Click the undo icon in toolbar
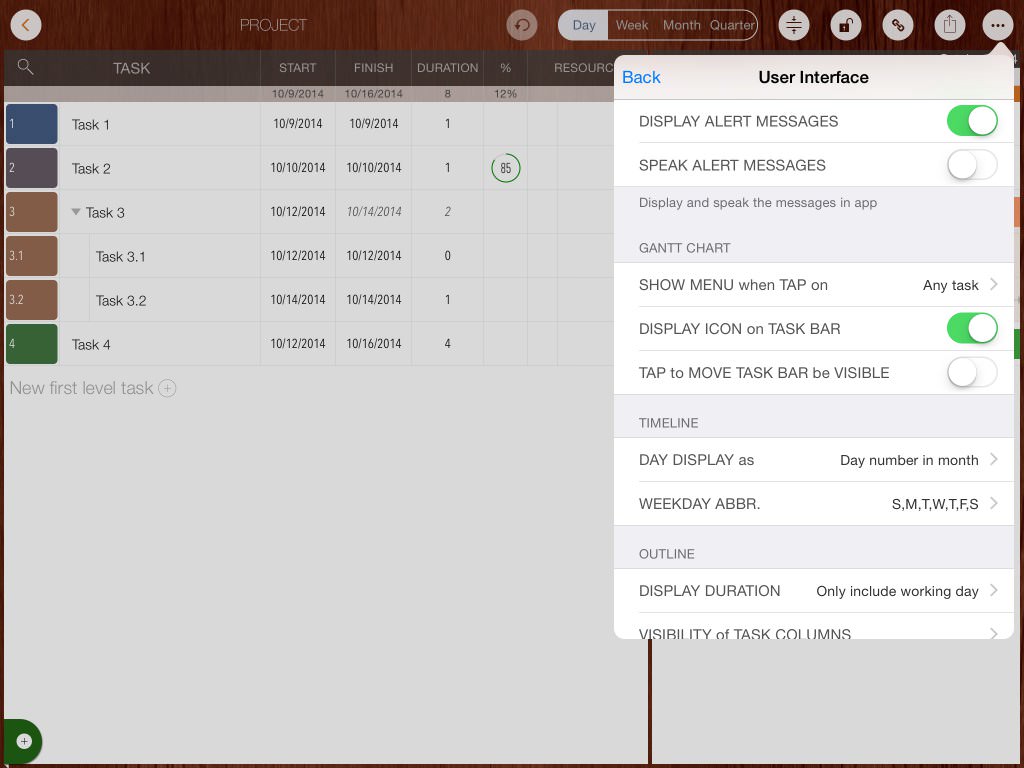Screen dimensions: 1024x768 521,25
